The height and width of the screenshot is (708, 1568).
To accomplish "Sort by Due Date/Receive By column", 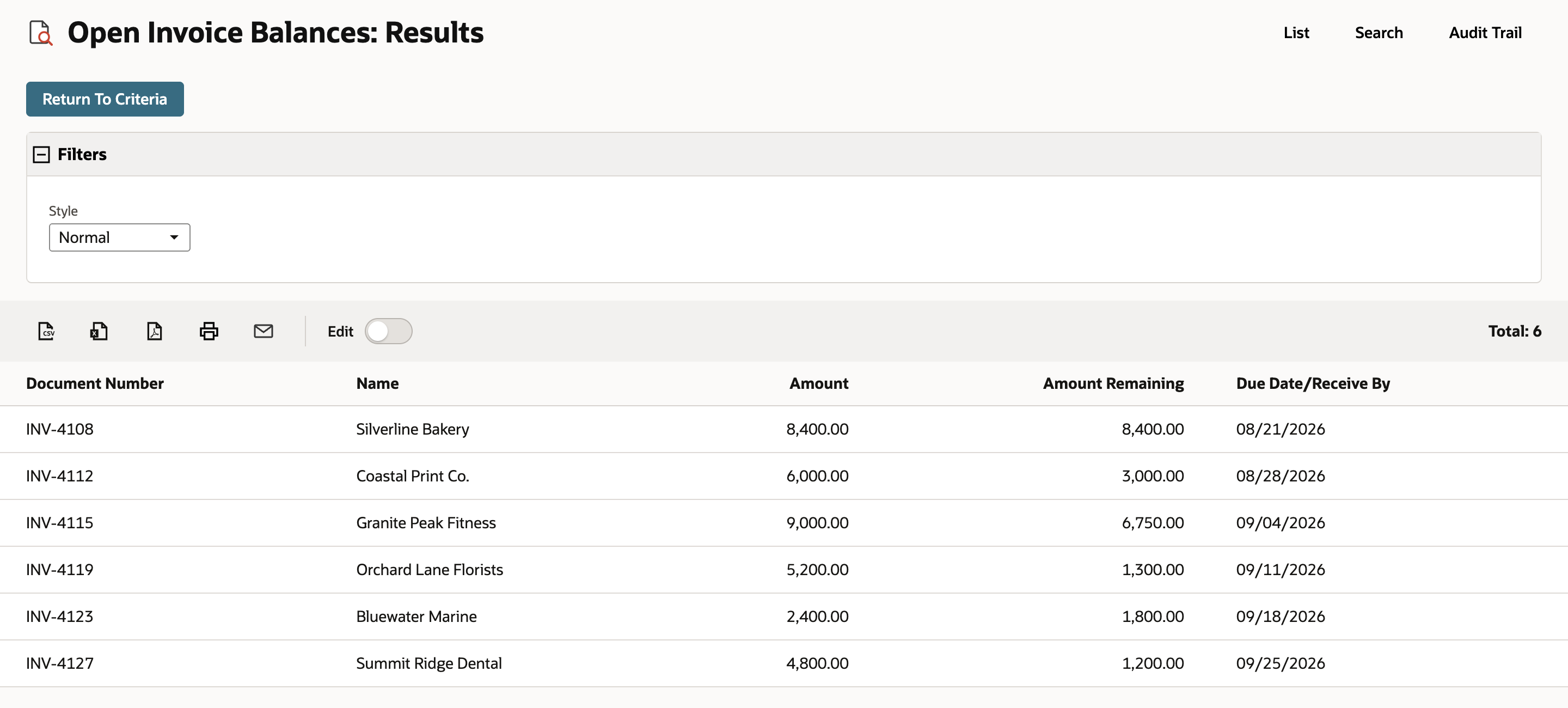I will click(x=1313, y=383).
